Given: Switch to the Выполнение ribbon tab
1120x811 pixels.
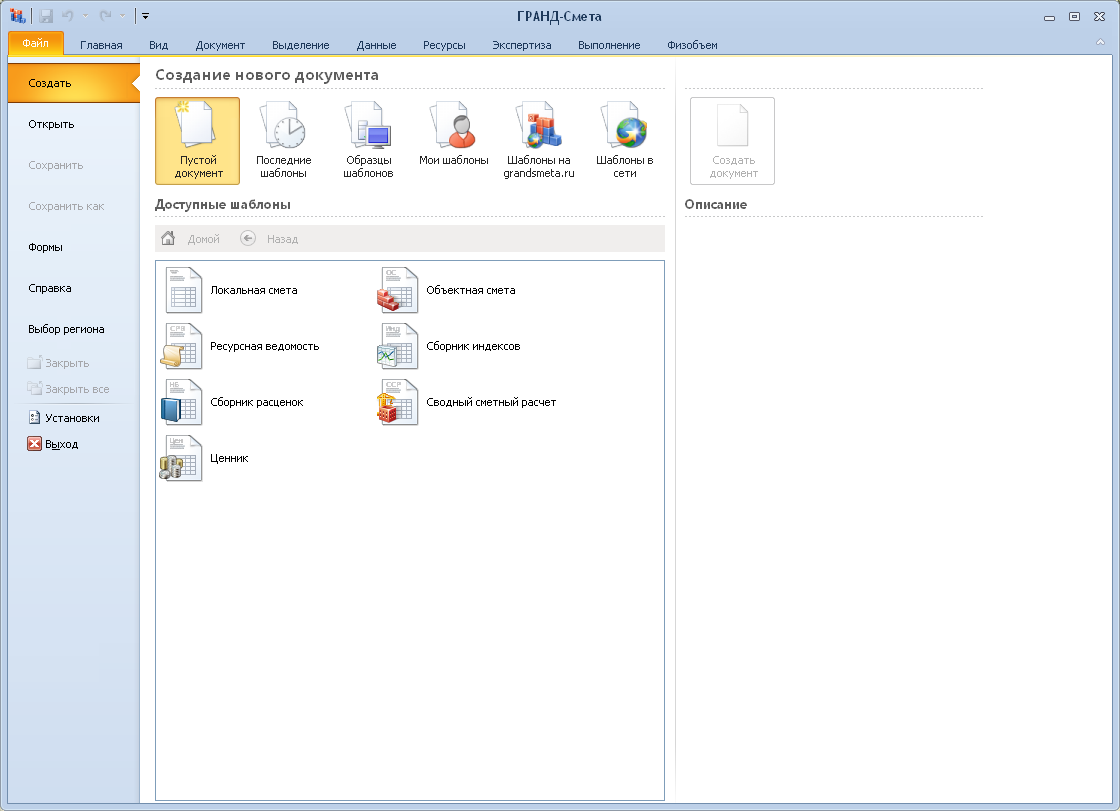Looking at the screenshot, I should [x=609, y=45].
